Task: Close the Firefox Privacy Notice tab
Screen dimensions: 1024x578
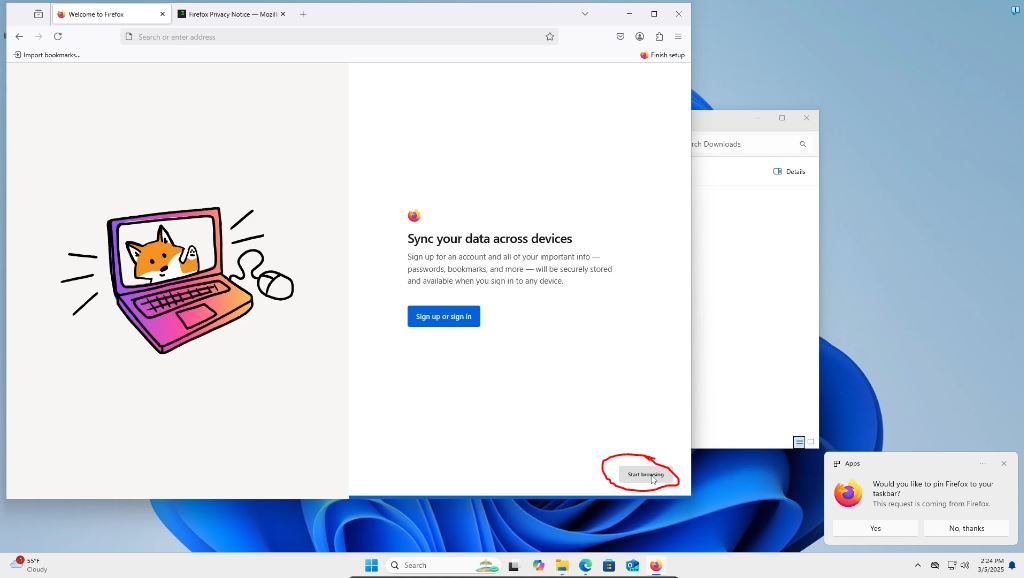Action: 283,14
